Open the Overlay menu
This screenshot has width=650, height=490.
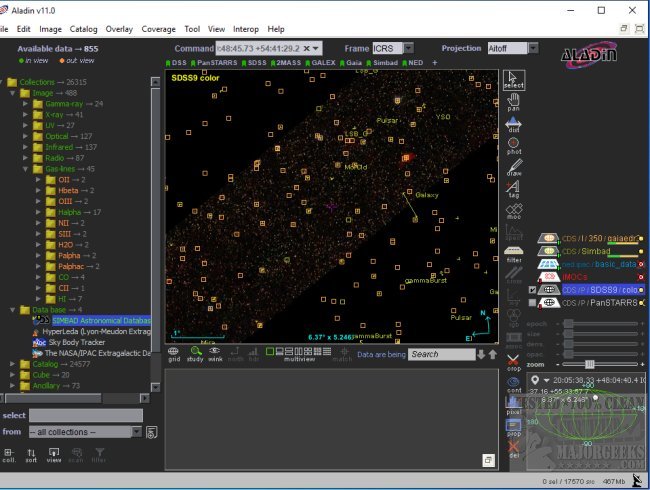tap(119, 29)
